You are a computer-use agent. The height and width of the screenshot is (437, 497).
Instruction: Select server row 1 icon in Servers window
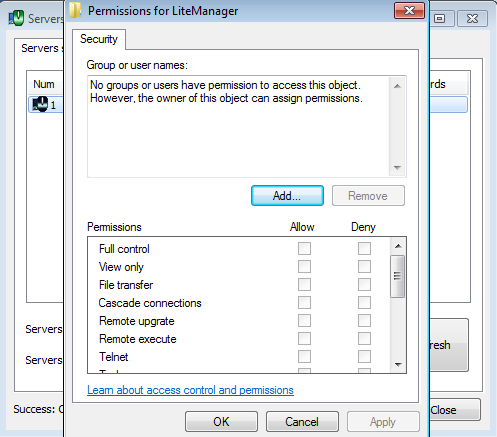pyautogui.click(x=40, y=104)
